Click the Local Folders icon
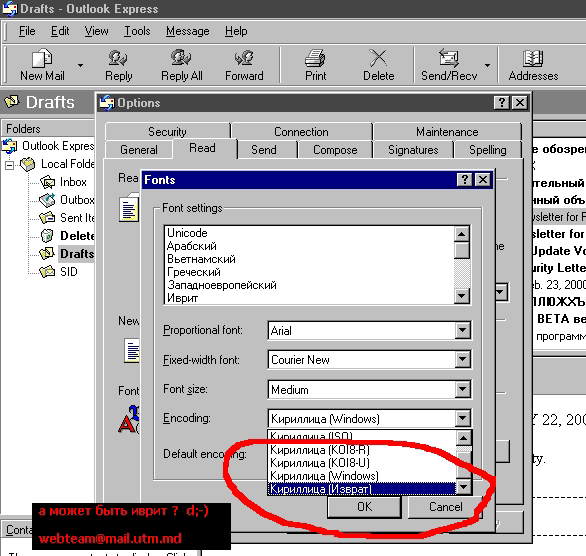This screenshot has width=586, height=556. point(28,164)
